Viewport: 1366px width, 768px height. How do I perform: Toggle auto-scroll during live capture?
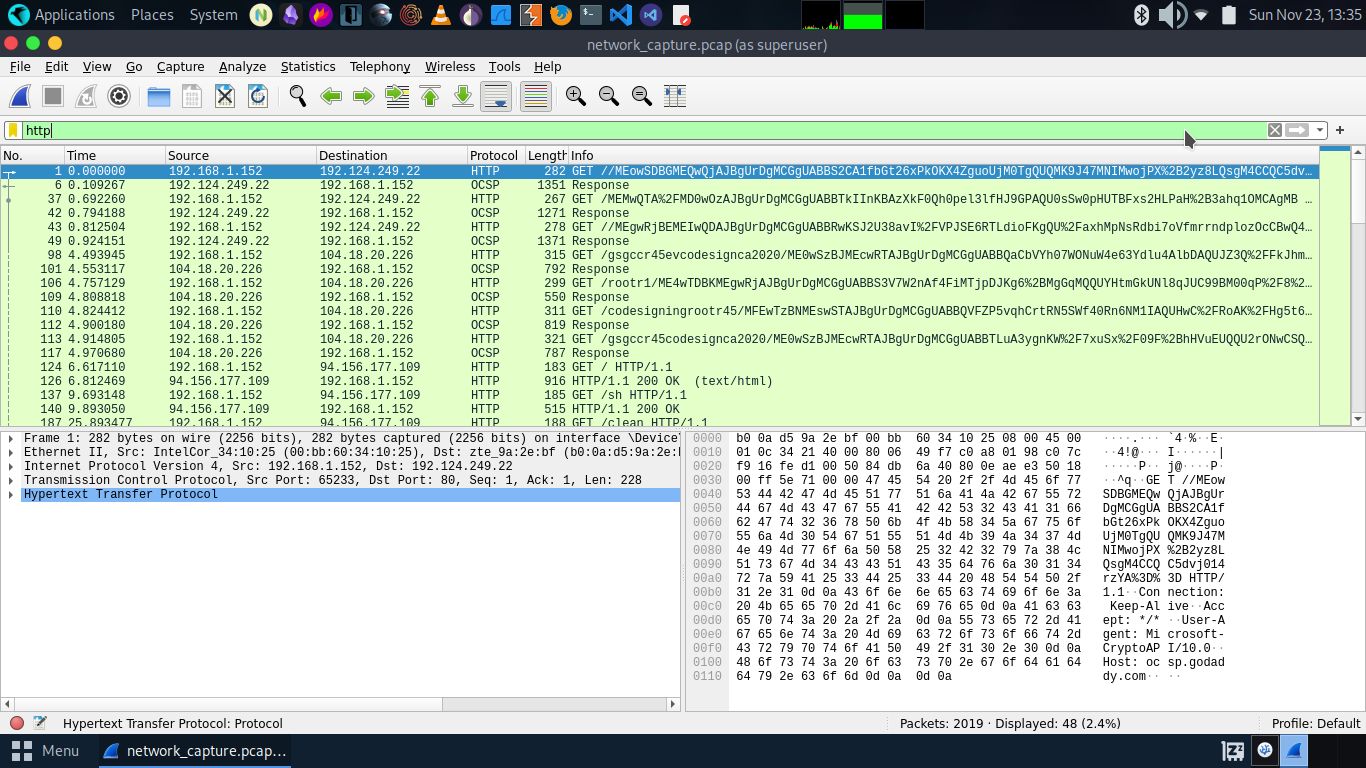point(496,96)
